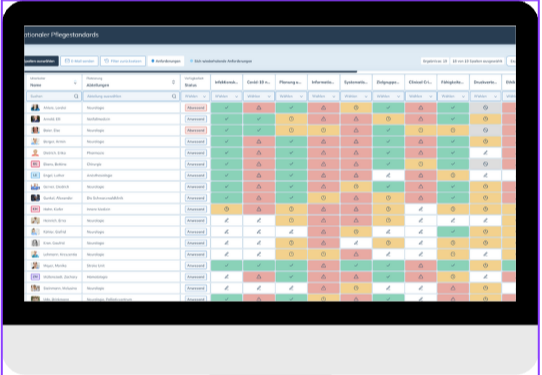Open the Wählen dropdown under Informatio column
The height and width of the screenshot is (375, 542).
pyautogui.click(x=323, y=96)
